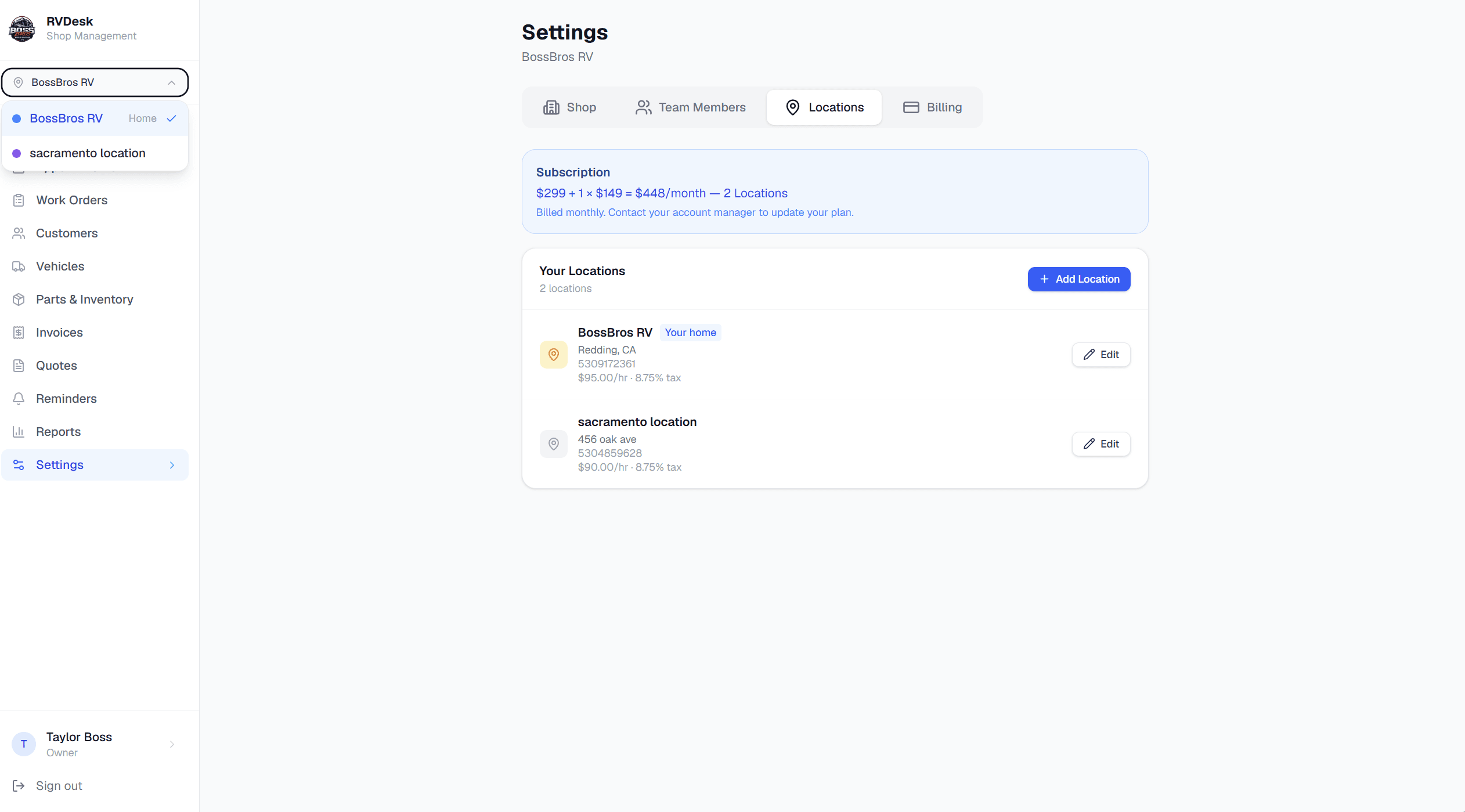Open the Reports page
This screenshot has height=812, width=1465.
pyautogui.click(x=95, y=432)
